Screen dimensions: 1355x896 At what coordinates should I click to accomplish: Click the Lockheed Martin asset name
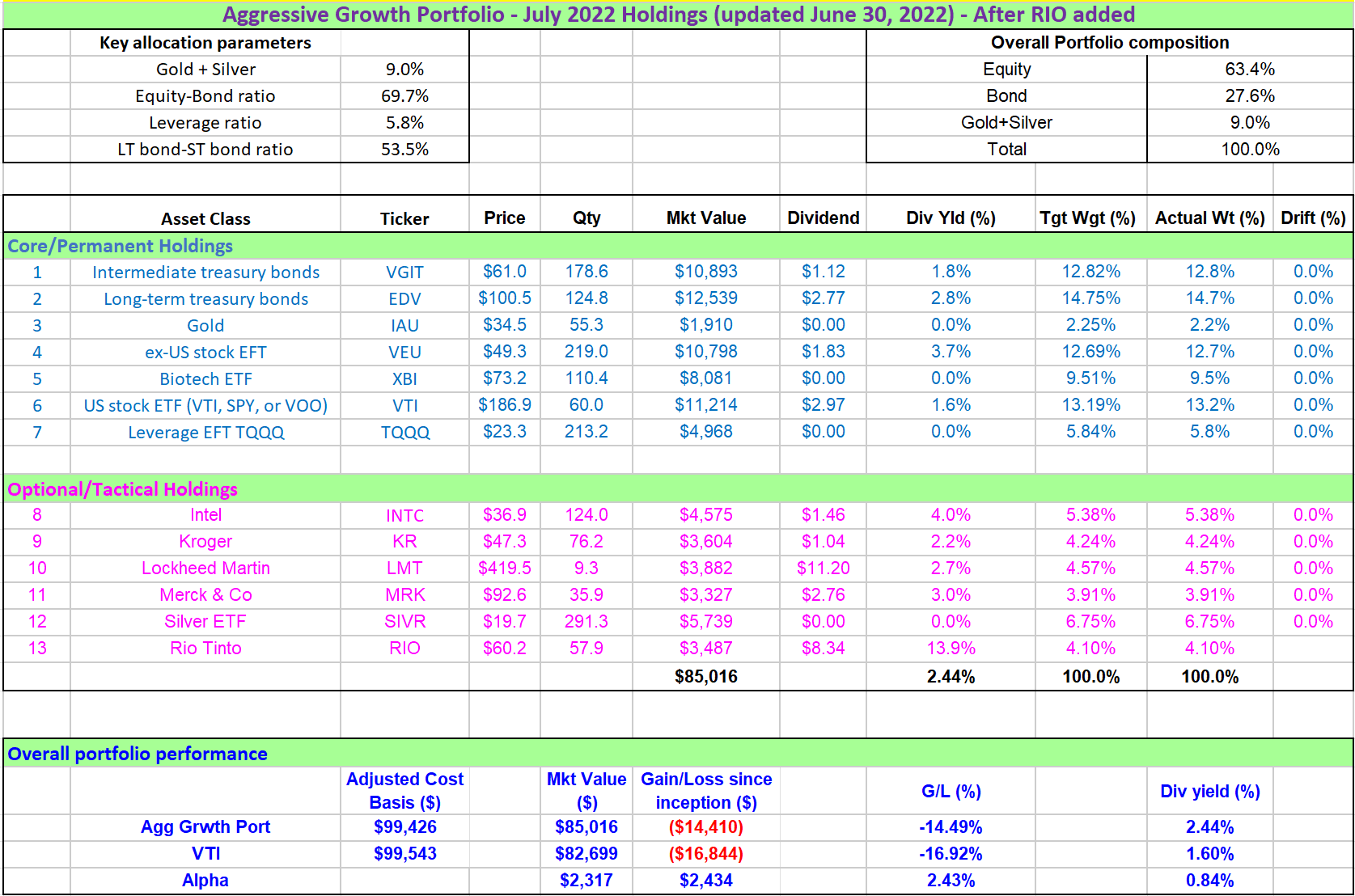[205, 568]
